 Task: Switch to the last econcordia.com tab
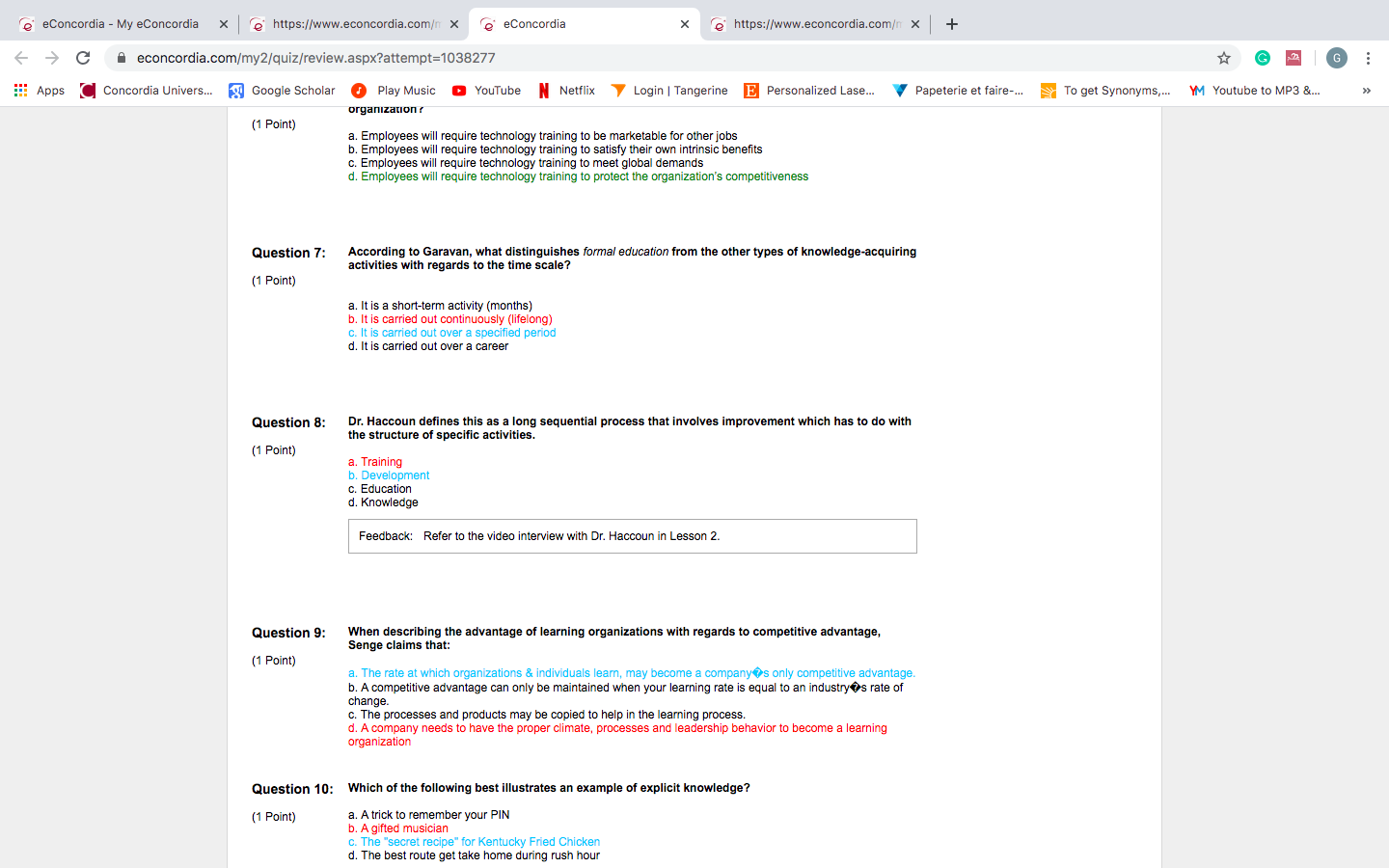[808, 24]
